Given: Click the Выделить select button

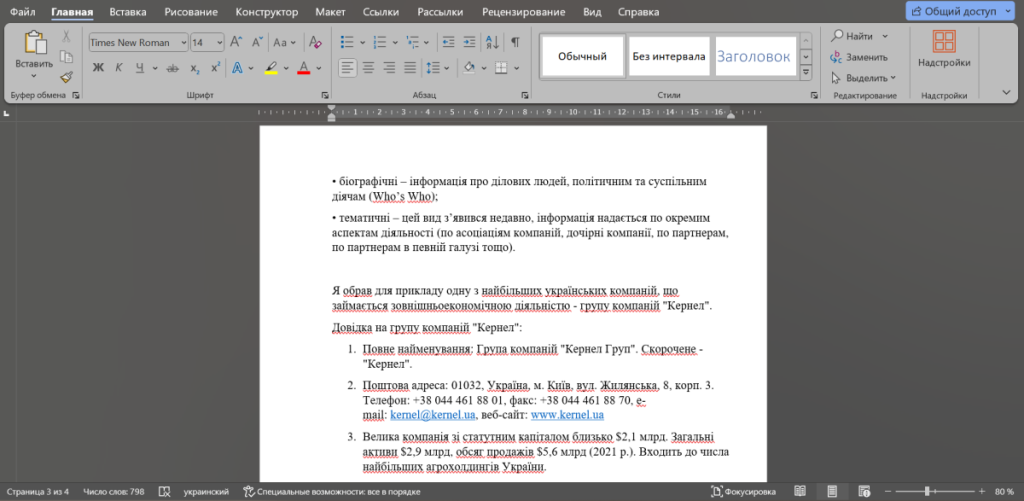Looking at the screenshot, I should tap(863, 78).
